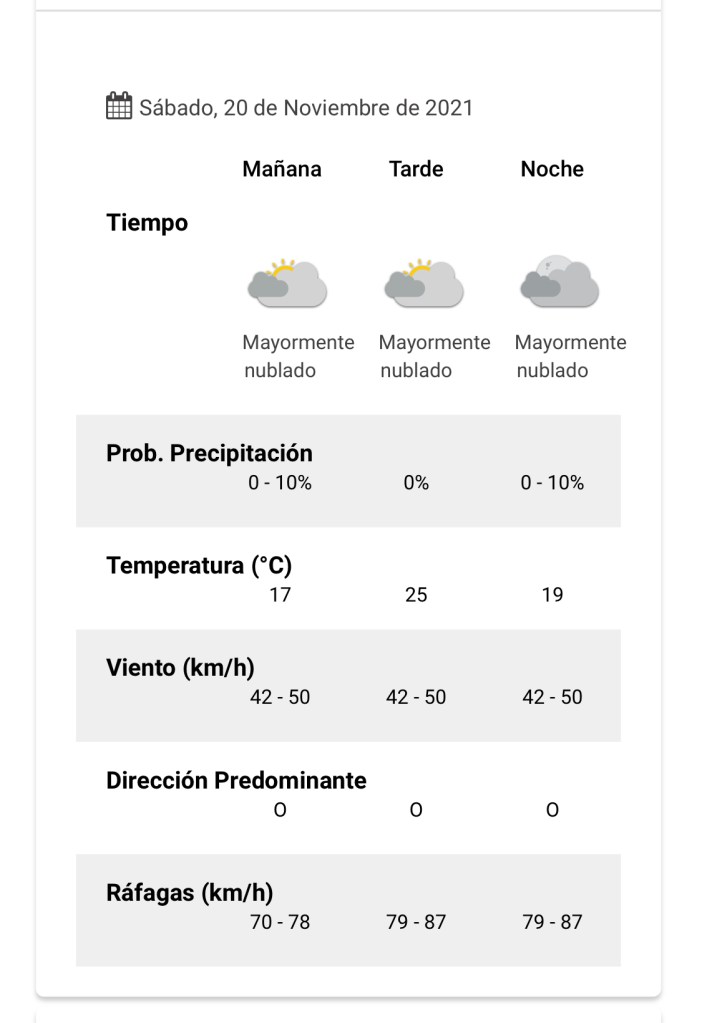Screen dimensions: 702x1023
Task: Click the Temperatura (°C) row heading
Action: point(199,566)
